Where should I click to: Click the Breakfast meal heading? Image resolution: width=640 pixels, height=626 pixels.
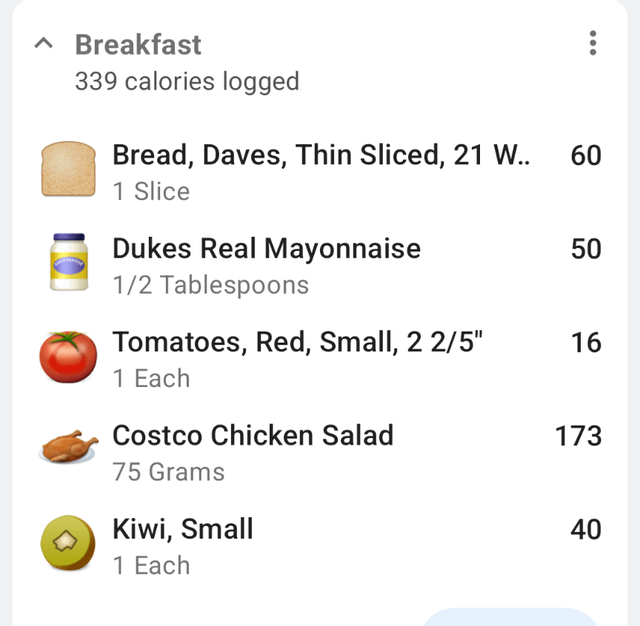click(138, 45)
